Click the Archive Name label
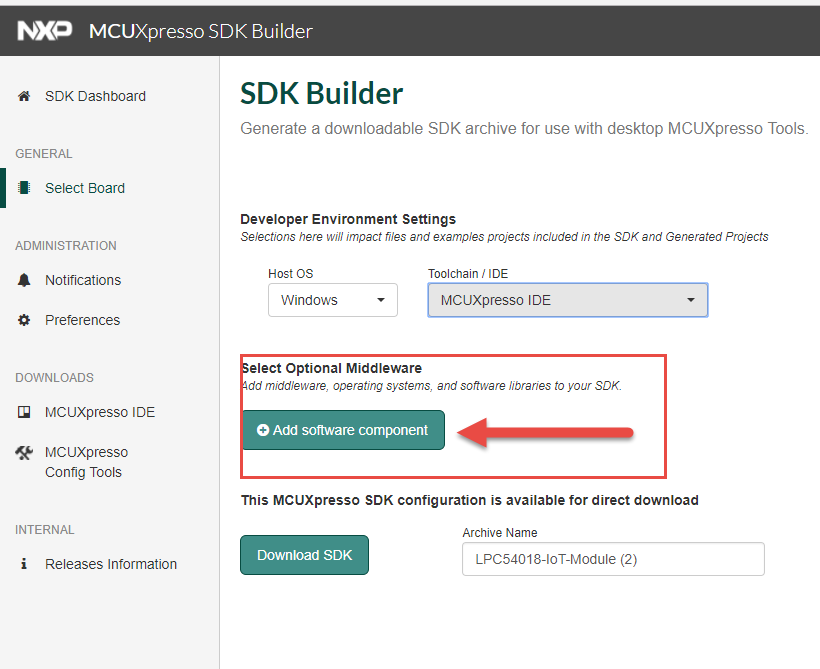Viewport: 820px width, 669px height. pyautogui.click(x=499, y=532)
